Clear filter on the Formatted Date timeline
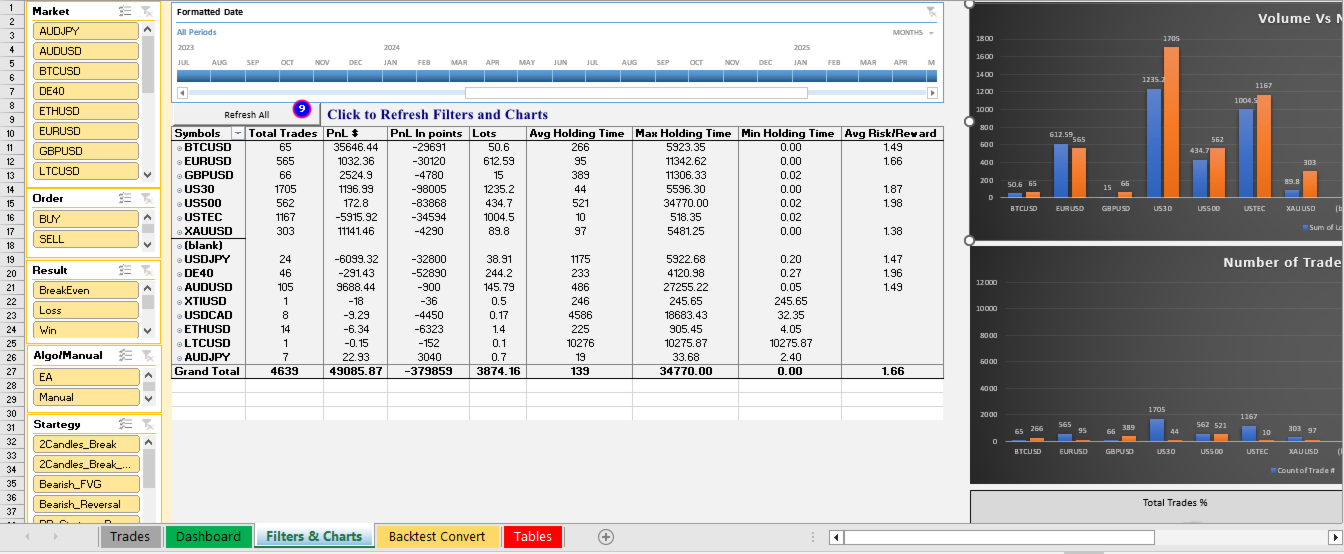Viewport: 1344px width, 554px height. [931, 12]
